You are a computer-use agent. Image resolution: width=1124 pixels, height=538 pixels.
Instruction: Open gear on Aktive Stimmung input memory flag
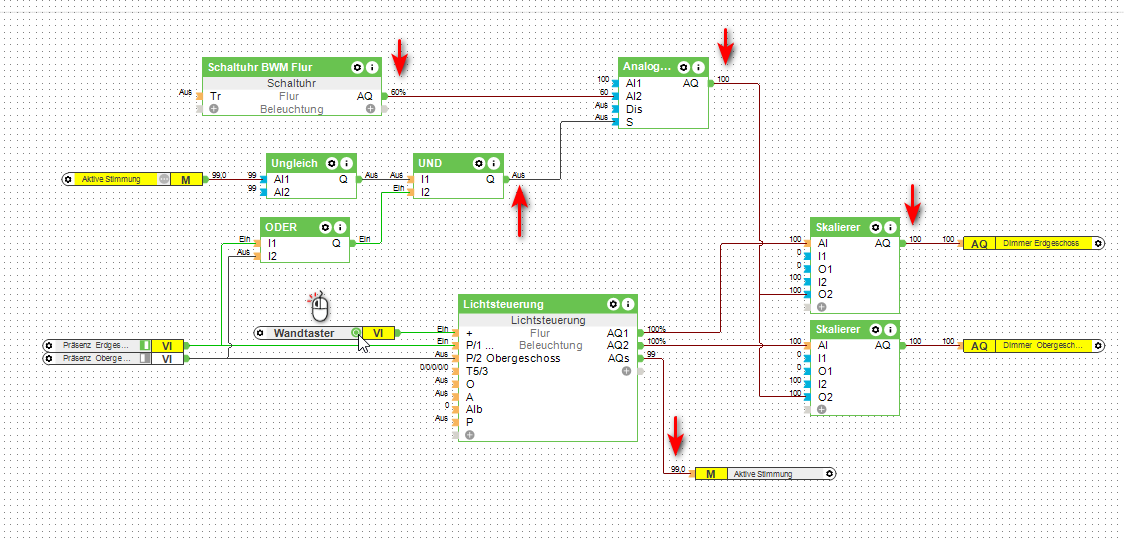tap(68, 179)
